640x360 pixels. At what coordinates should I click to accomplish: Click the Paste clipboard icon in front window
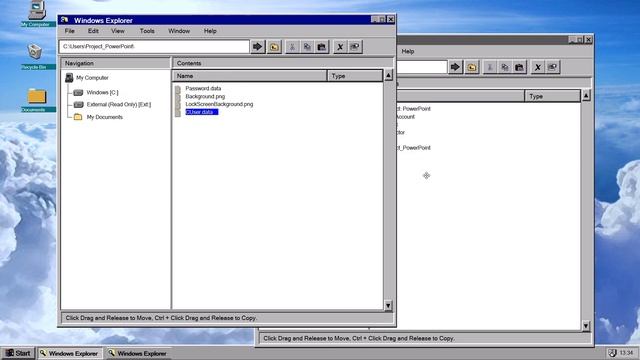[x=322, y=47]
